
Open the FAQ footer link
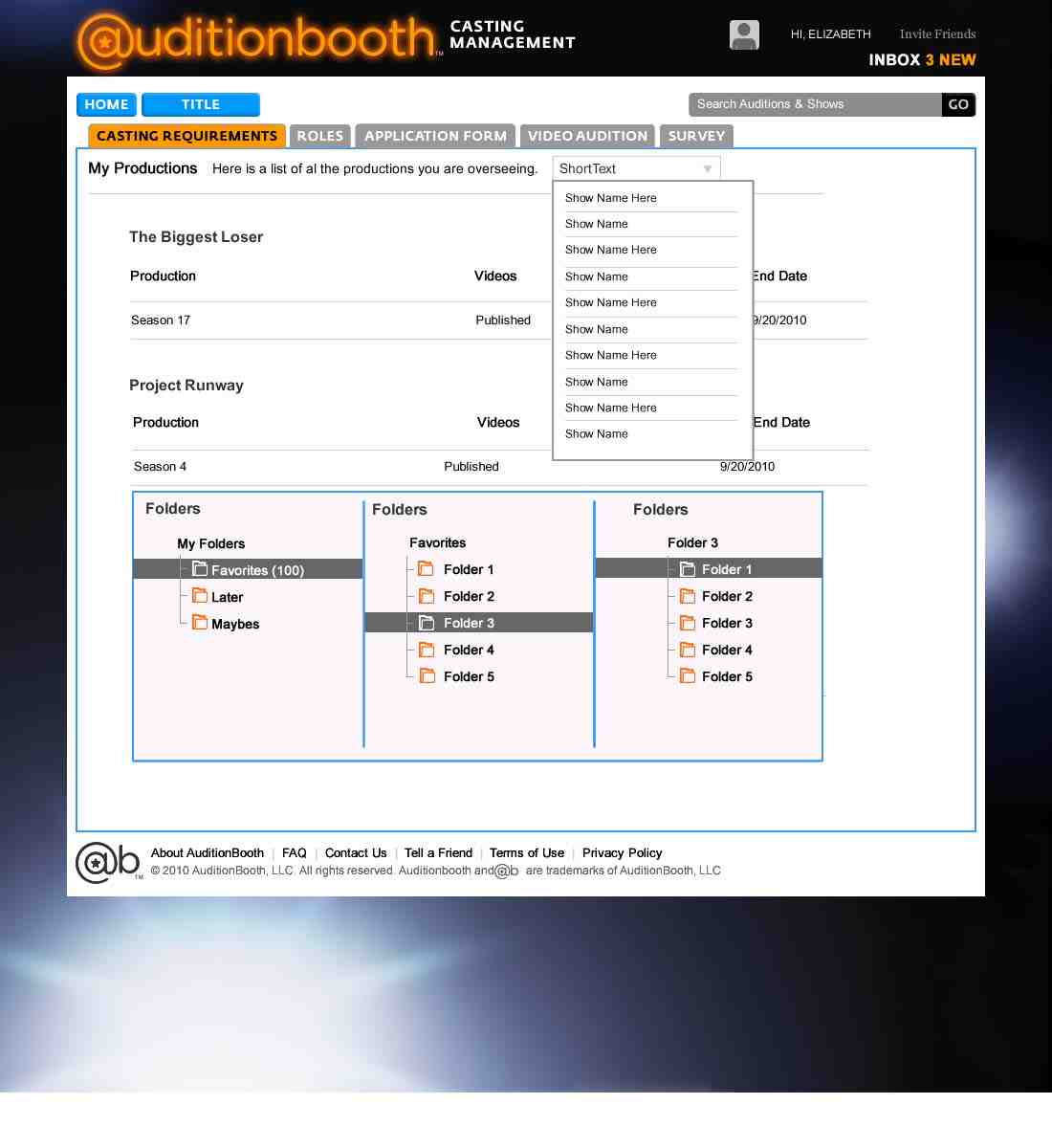click(x=295, y=852)
